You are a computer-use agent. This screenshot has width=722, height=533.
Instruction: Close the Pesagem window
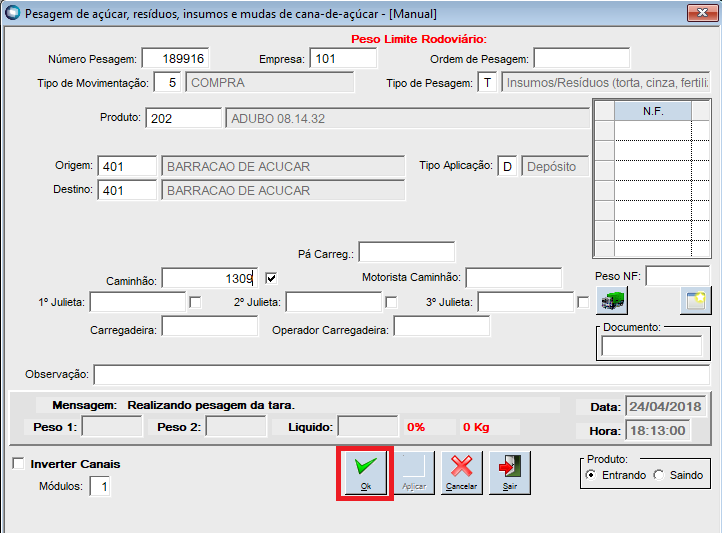pyautogui.click(x=702, y=13)
